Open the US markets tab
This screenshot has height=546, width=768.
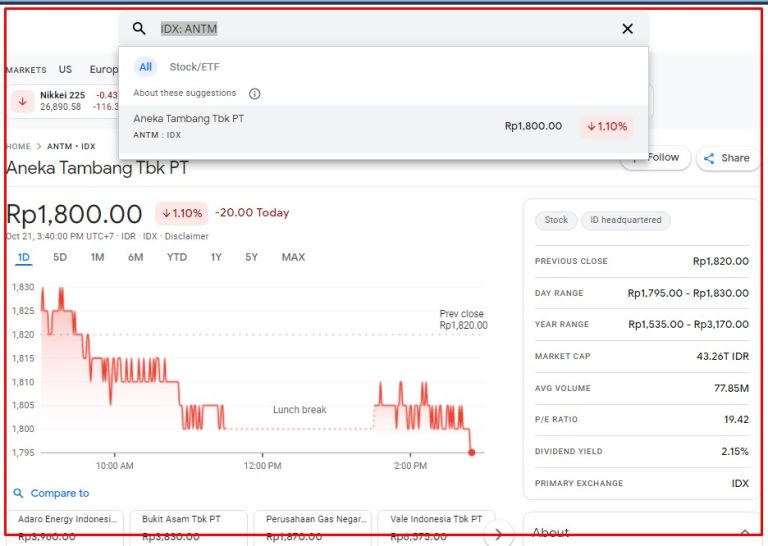coord(65,70)
